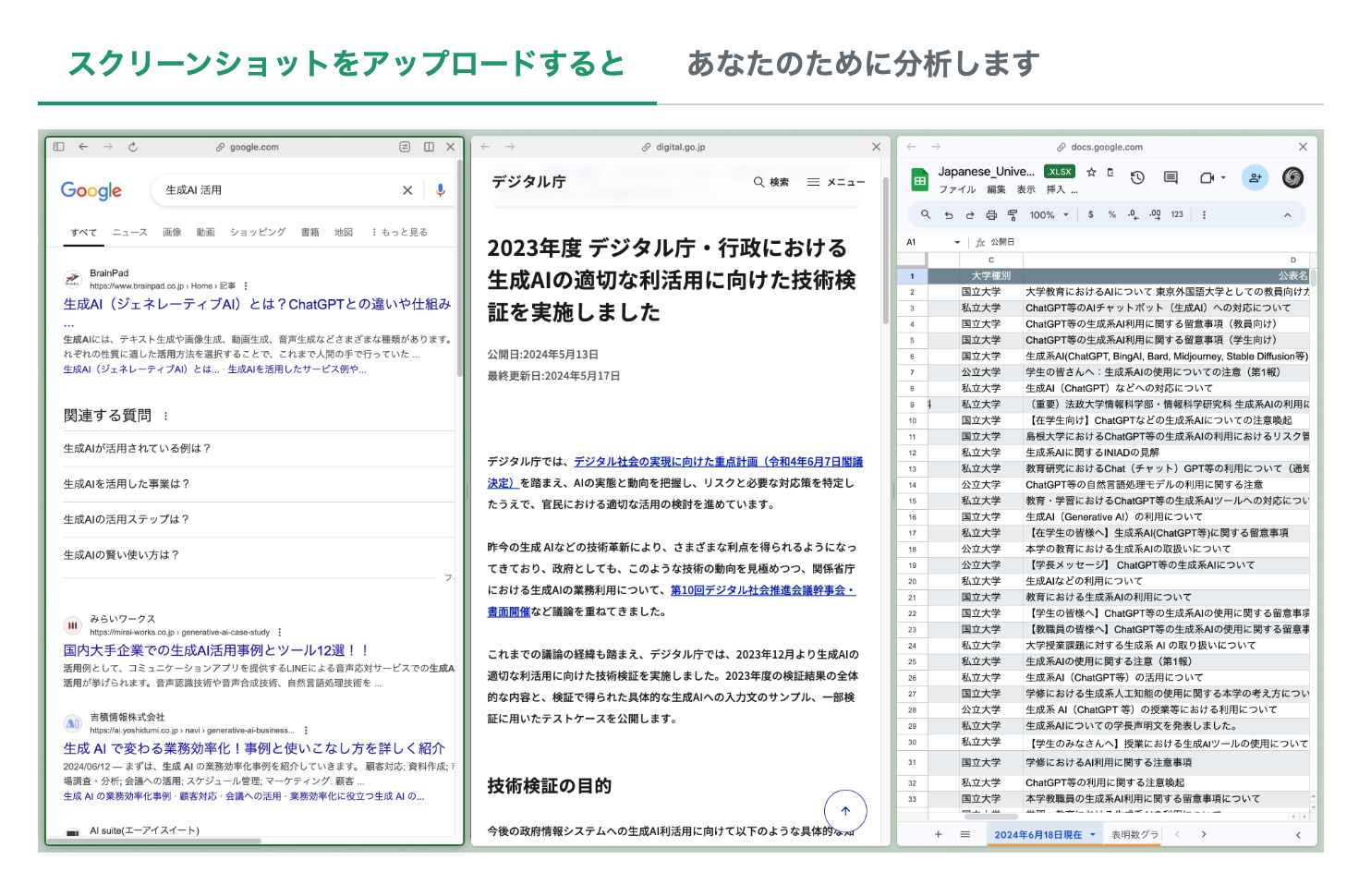Toggle sidebar icon in the google.com window
This screenshot has width=1371, height=896.
(59, 147)
